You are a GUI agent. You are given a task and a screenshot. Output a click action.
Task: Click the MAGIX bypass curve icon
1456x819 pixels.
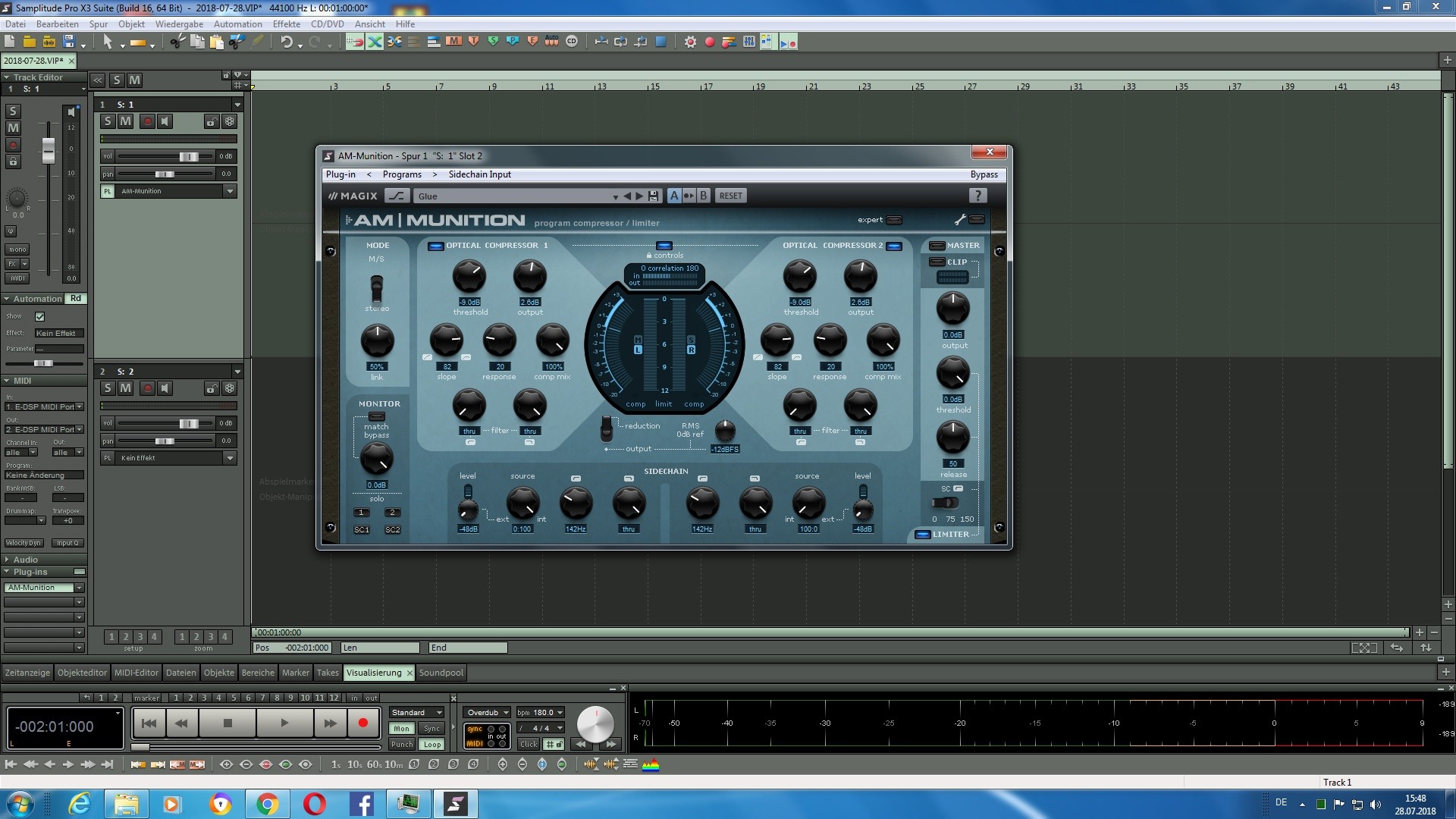click(x=397, y=196)
